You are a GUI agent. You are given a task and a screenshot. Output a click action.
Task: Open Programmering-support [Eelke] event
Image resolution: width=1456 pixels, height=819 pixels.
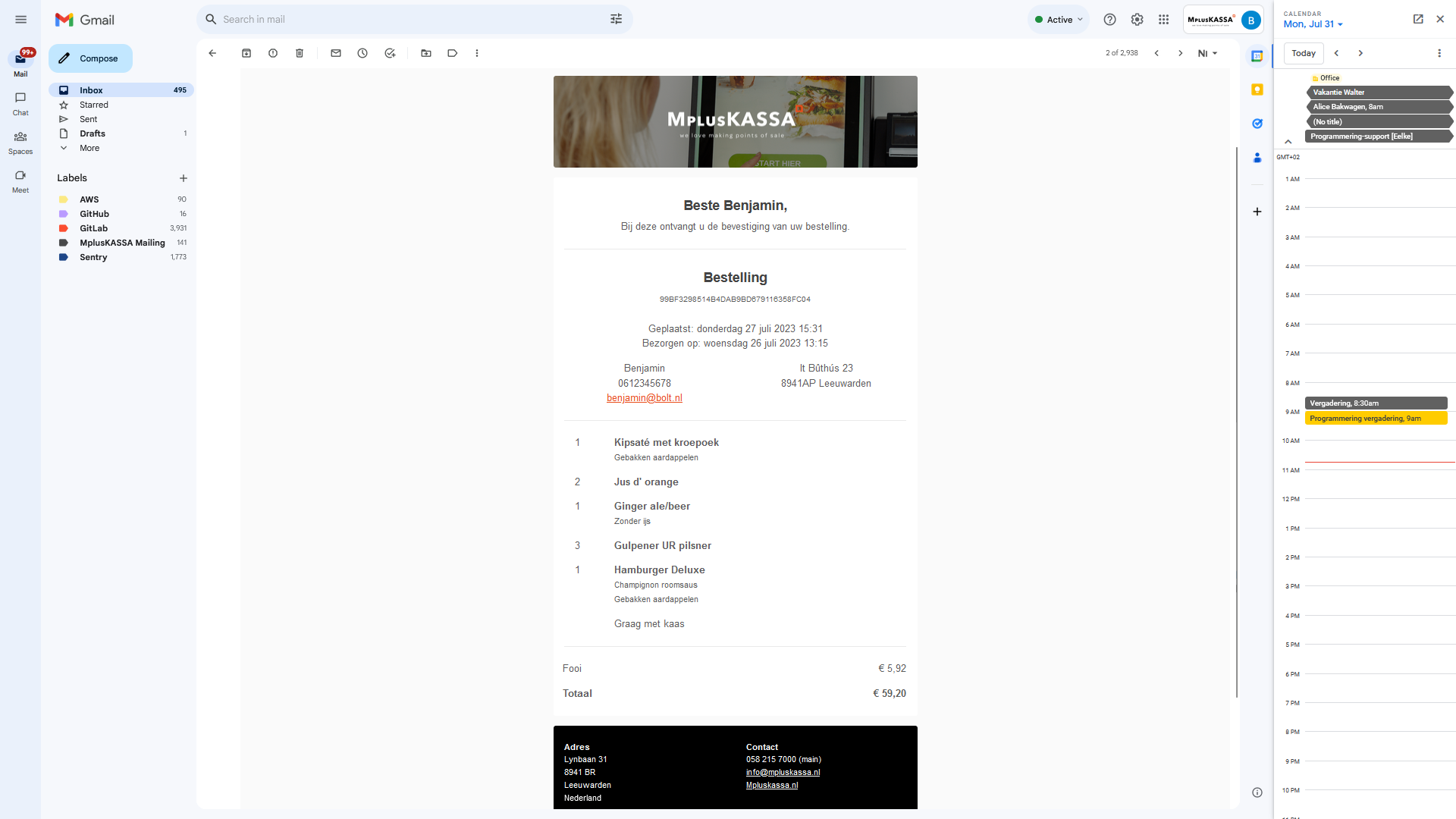[1379, 136]
